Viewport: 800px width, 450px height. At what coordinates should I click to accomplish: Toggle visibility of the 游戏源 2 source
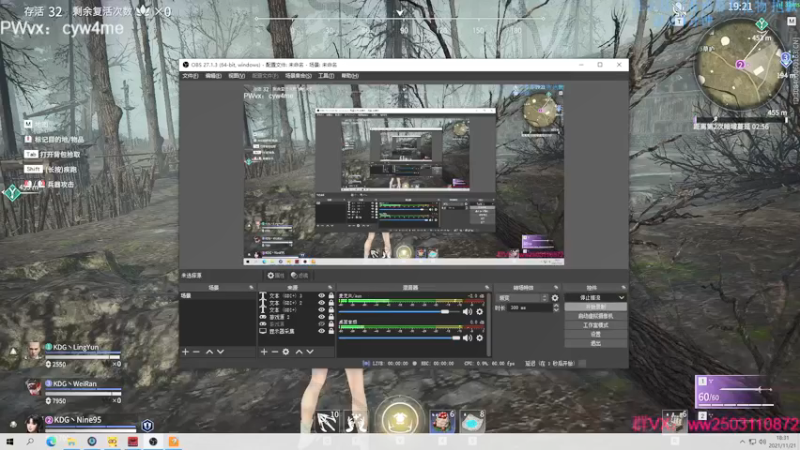click(321, 317)
